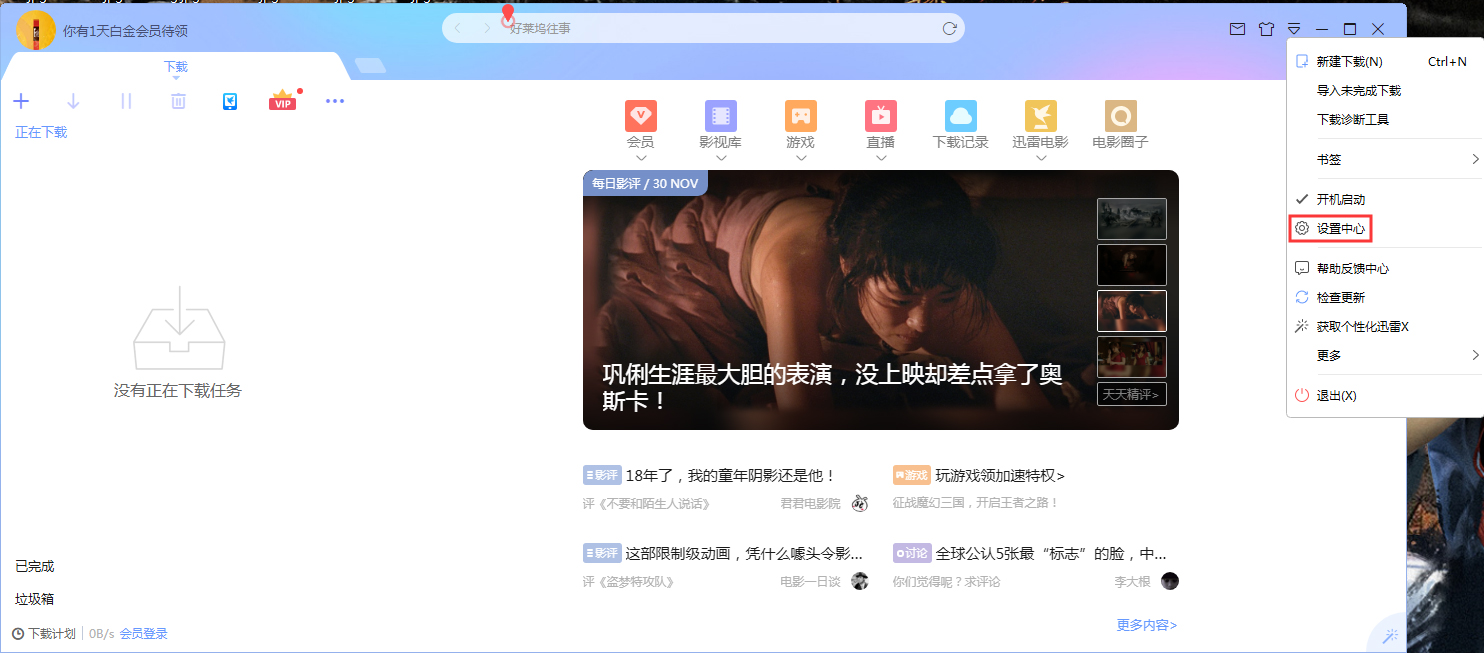
Task: Open the 下载记录 download history icon
Action: coord(960,117)
